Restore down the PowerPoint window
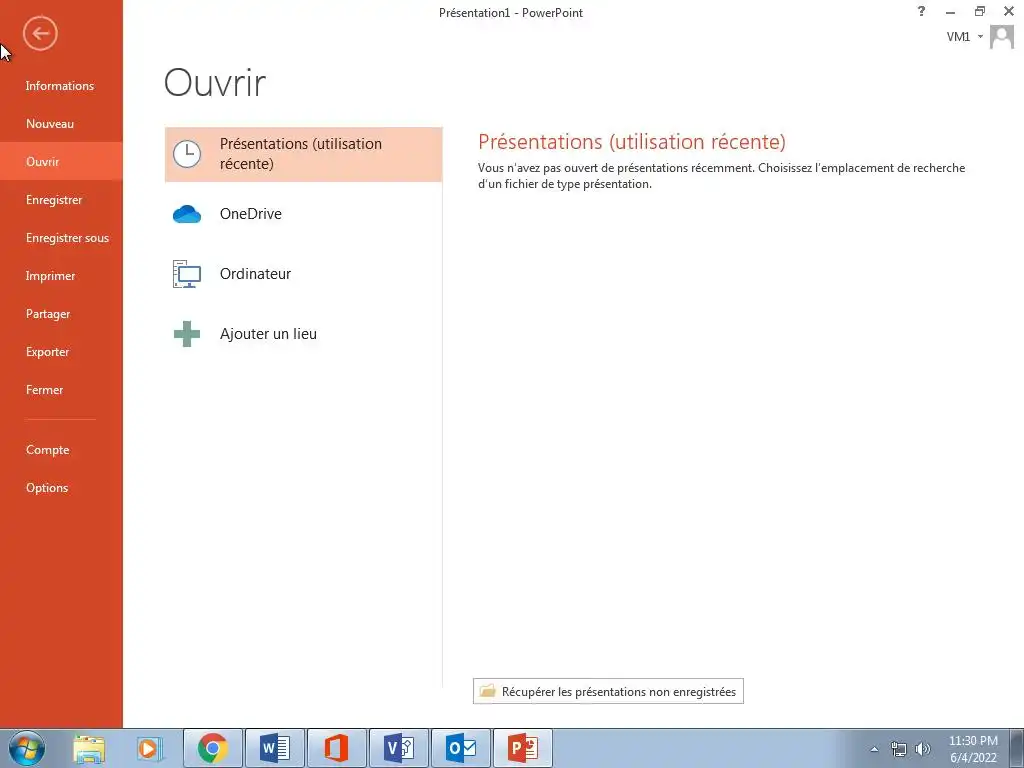Viewport: 1024px width, 768px height. pos(980,11)
